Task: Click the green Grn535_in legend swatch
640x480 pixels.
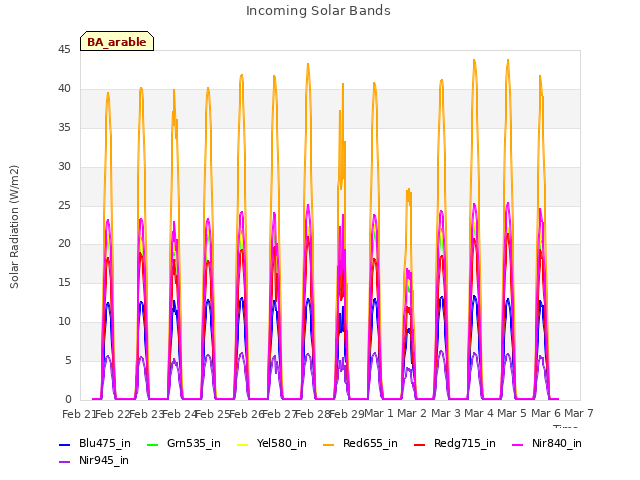Action: (152, 444)
